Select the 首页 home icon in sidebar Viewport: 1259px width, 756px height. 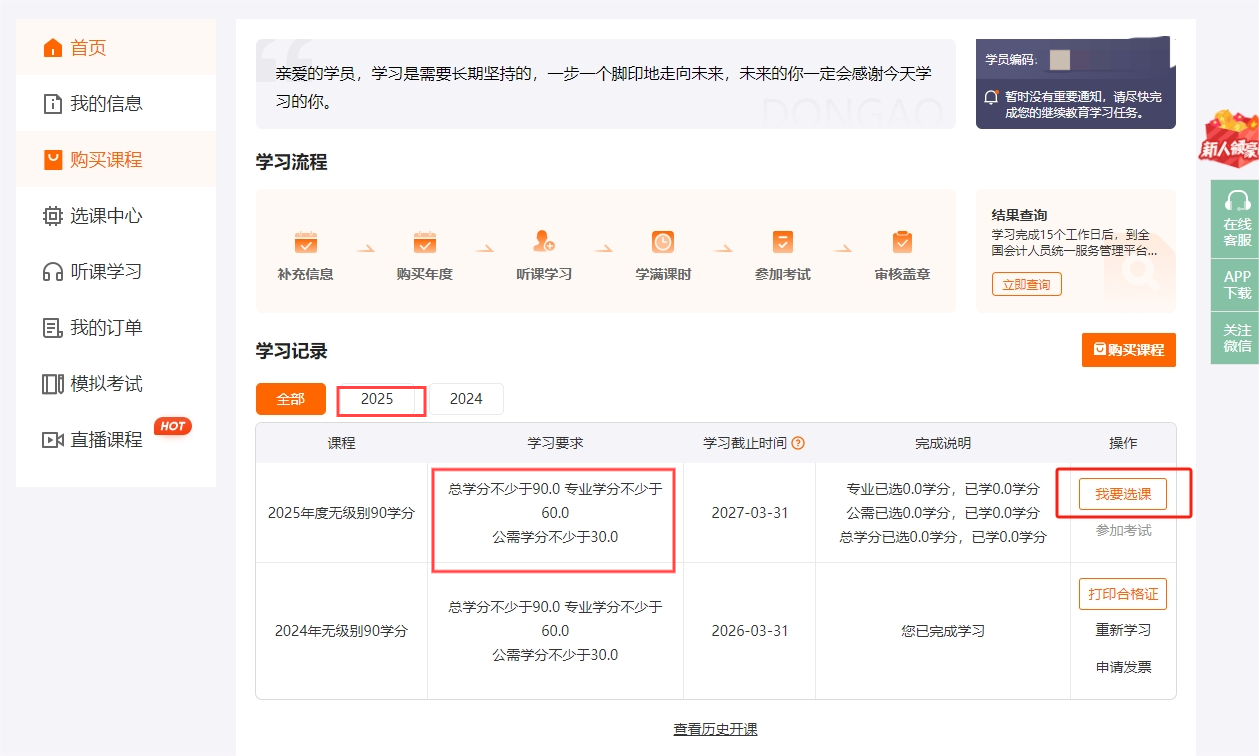pyautogui.click(x=54, y=47)
